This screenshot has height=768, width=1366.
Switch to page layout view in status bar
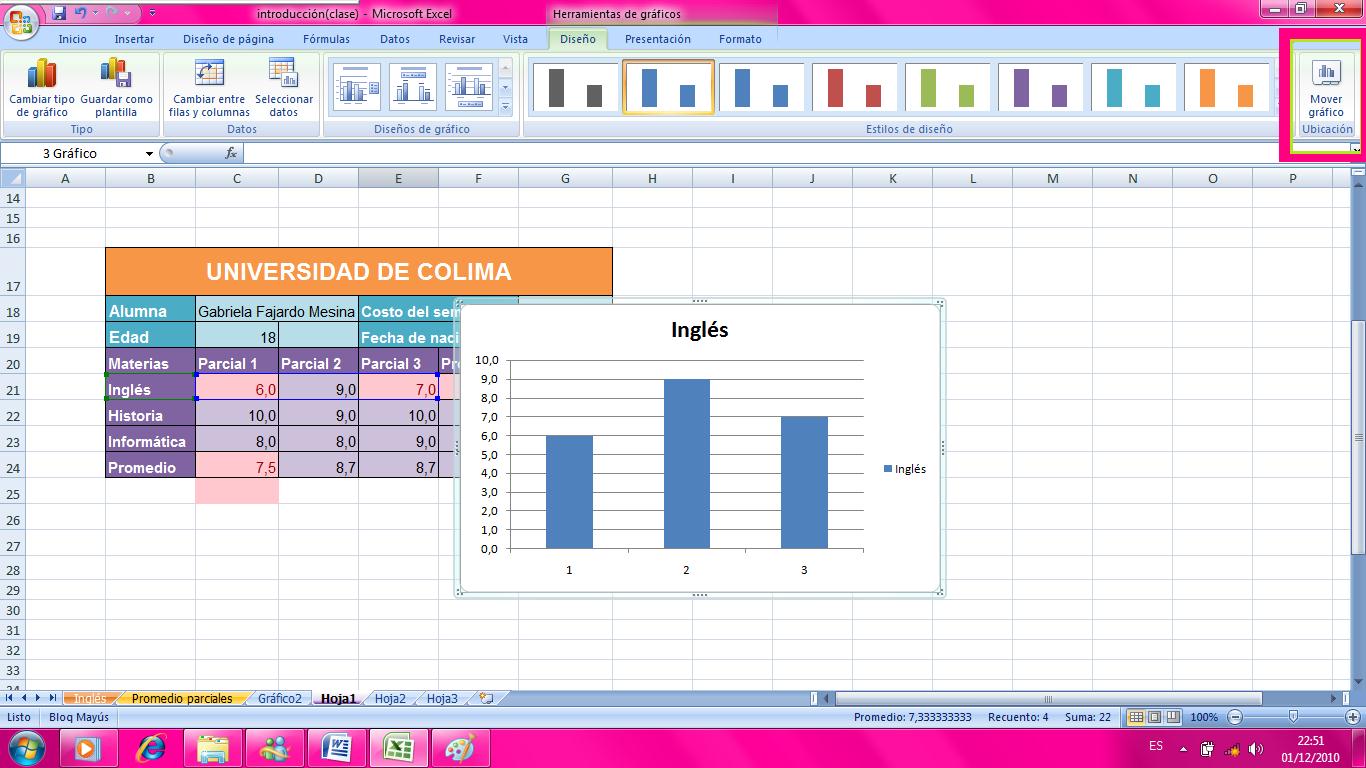1152,716
